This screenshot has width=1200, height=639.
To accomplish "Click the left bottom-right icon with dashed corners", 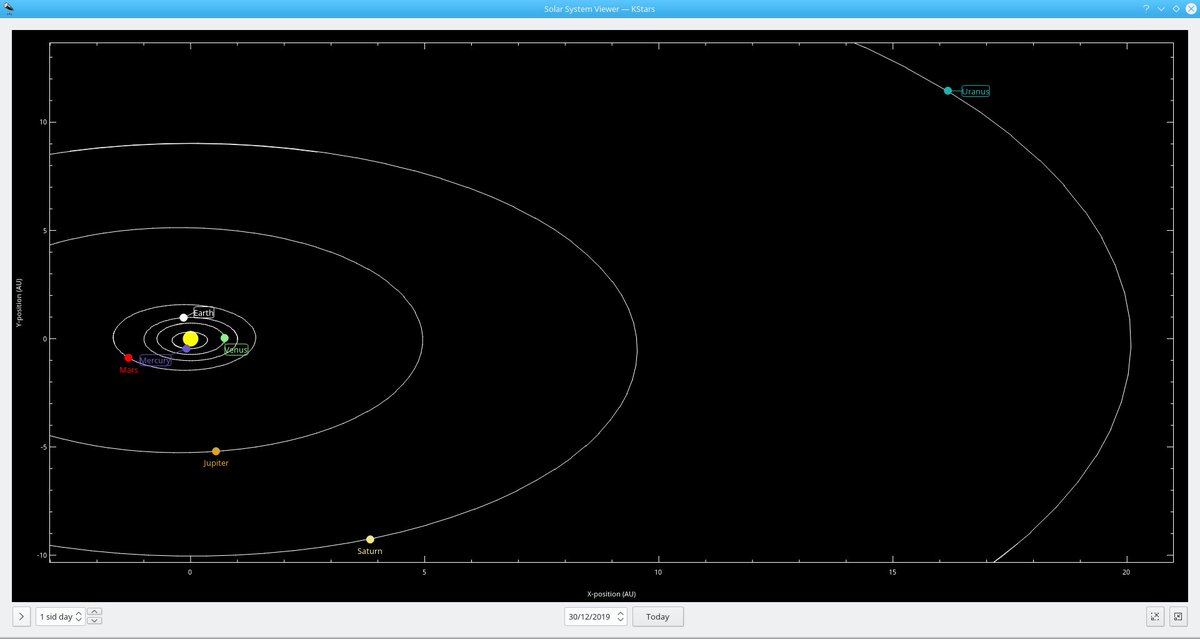I will point(1155,617).
